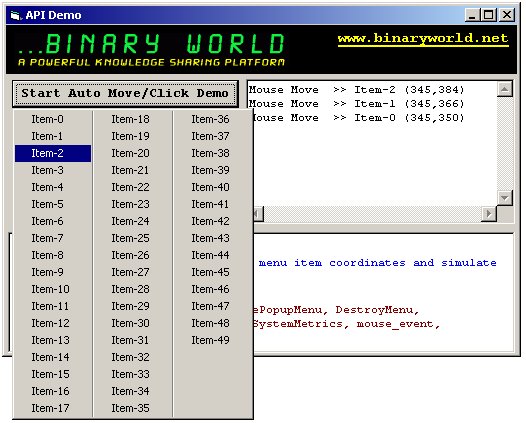
Task: Select Item-0 from the popup menu
Action: (53, 119)
